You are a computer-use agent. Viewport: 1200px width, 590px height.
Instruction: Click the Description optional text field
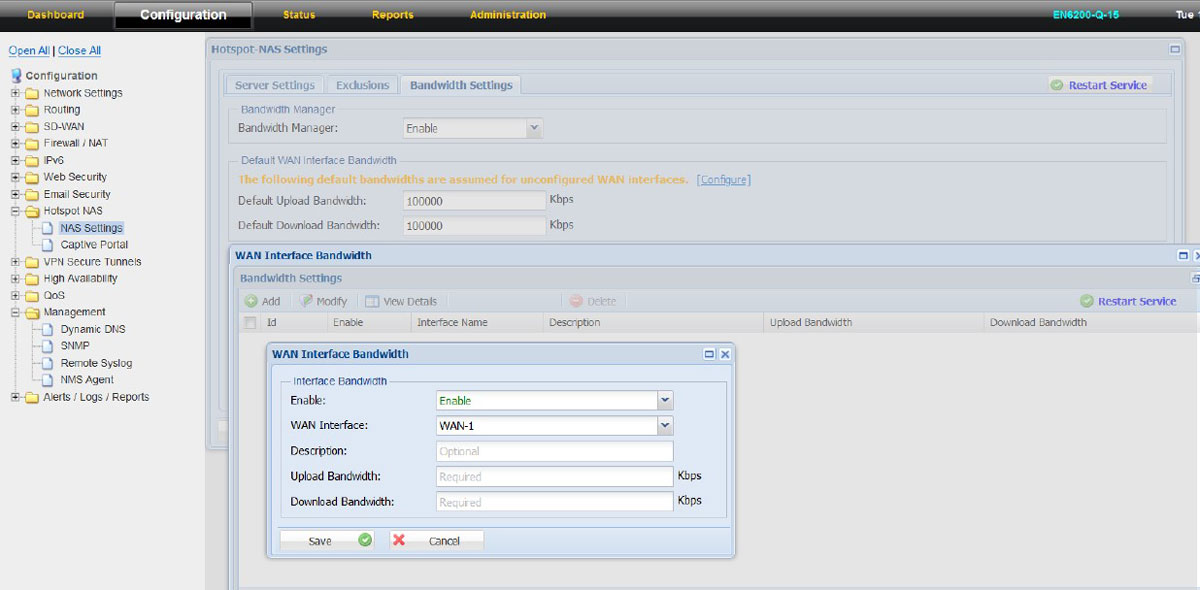pos(555,452)
